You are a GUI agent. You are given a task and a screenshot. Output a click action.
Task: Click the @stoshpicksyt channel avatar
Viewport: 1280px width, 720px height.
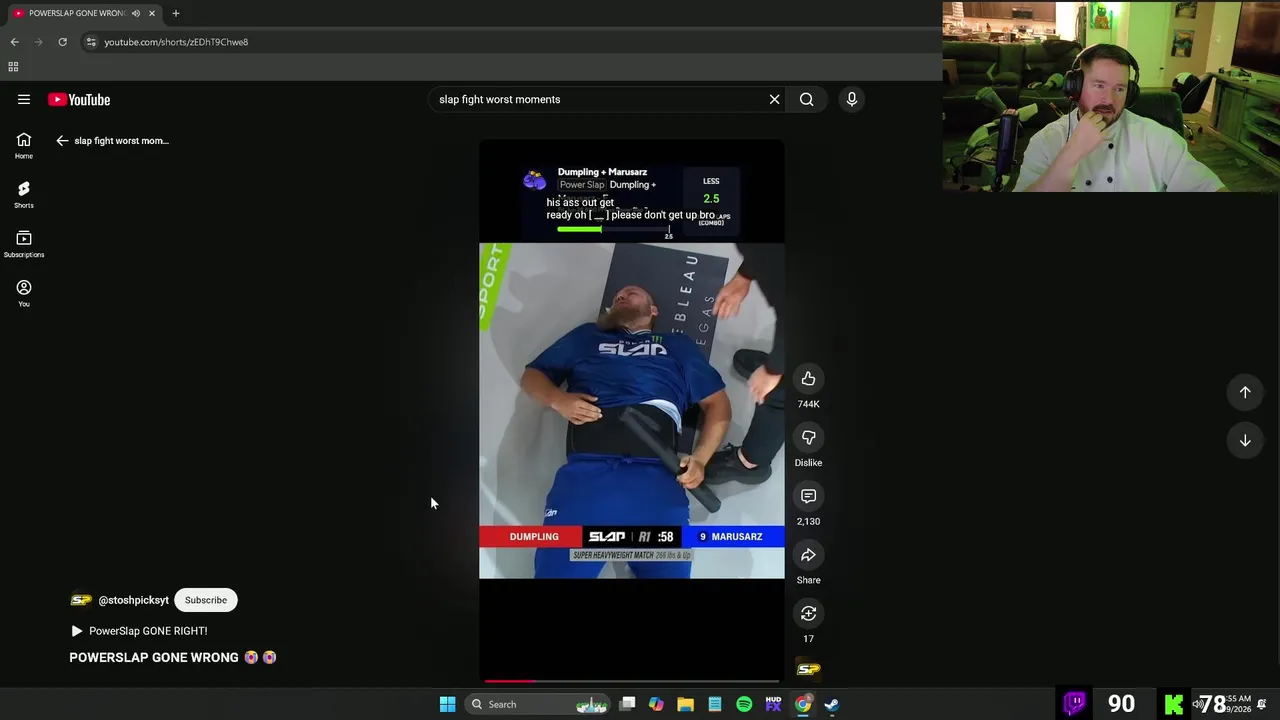pos(81,600)
